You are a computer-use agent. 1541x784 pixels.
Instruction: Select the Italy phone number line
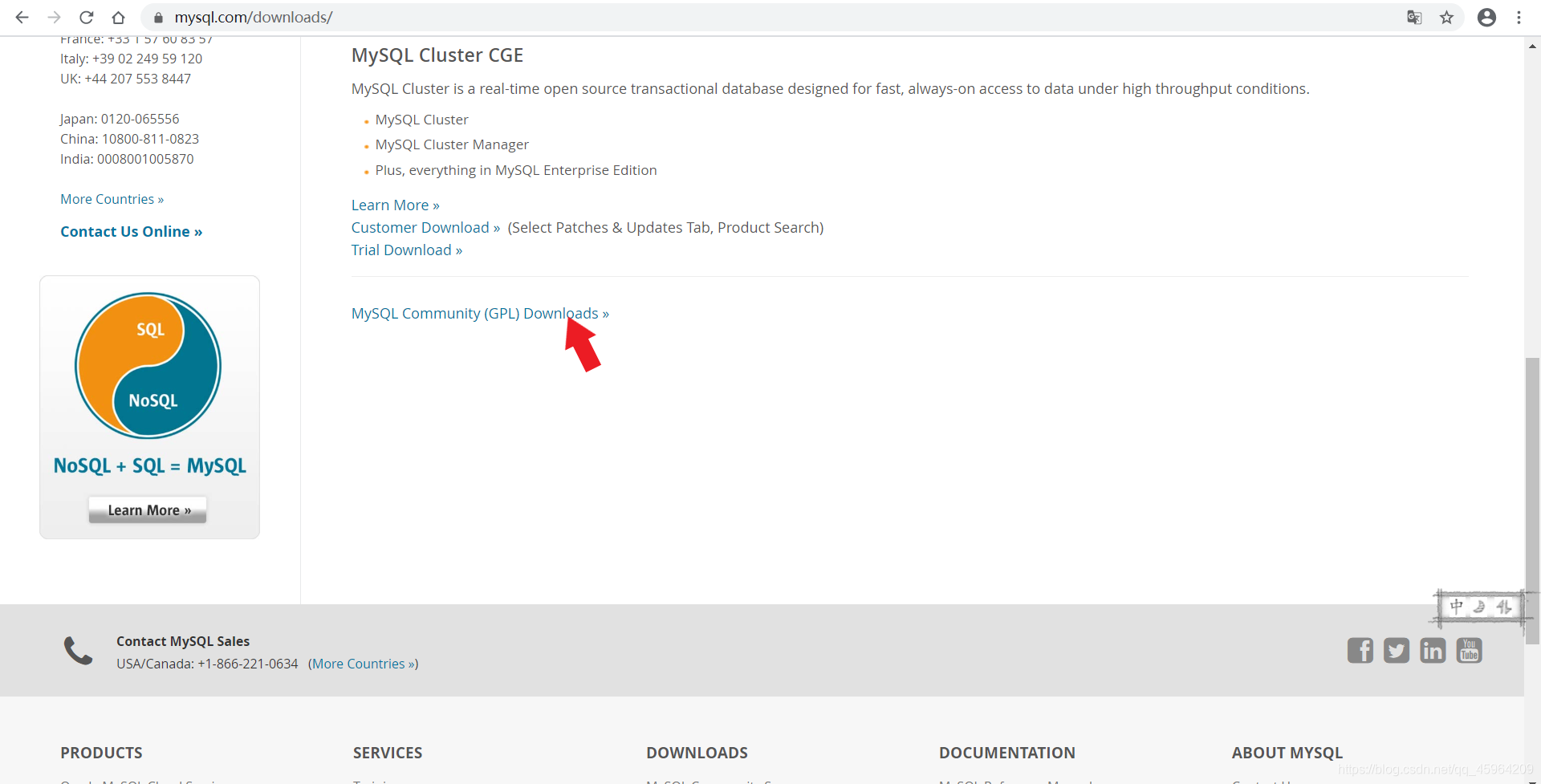click(x=131, y=59)
